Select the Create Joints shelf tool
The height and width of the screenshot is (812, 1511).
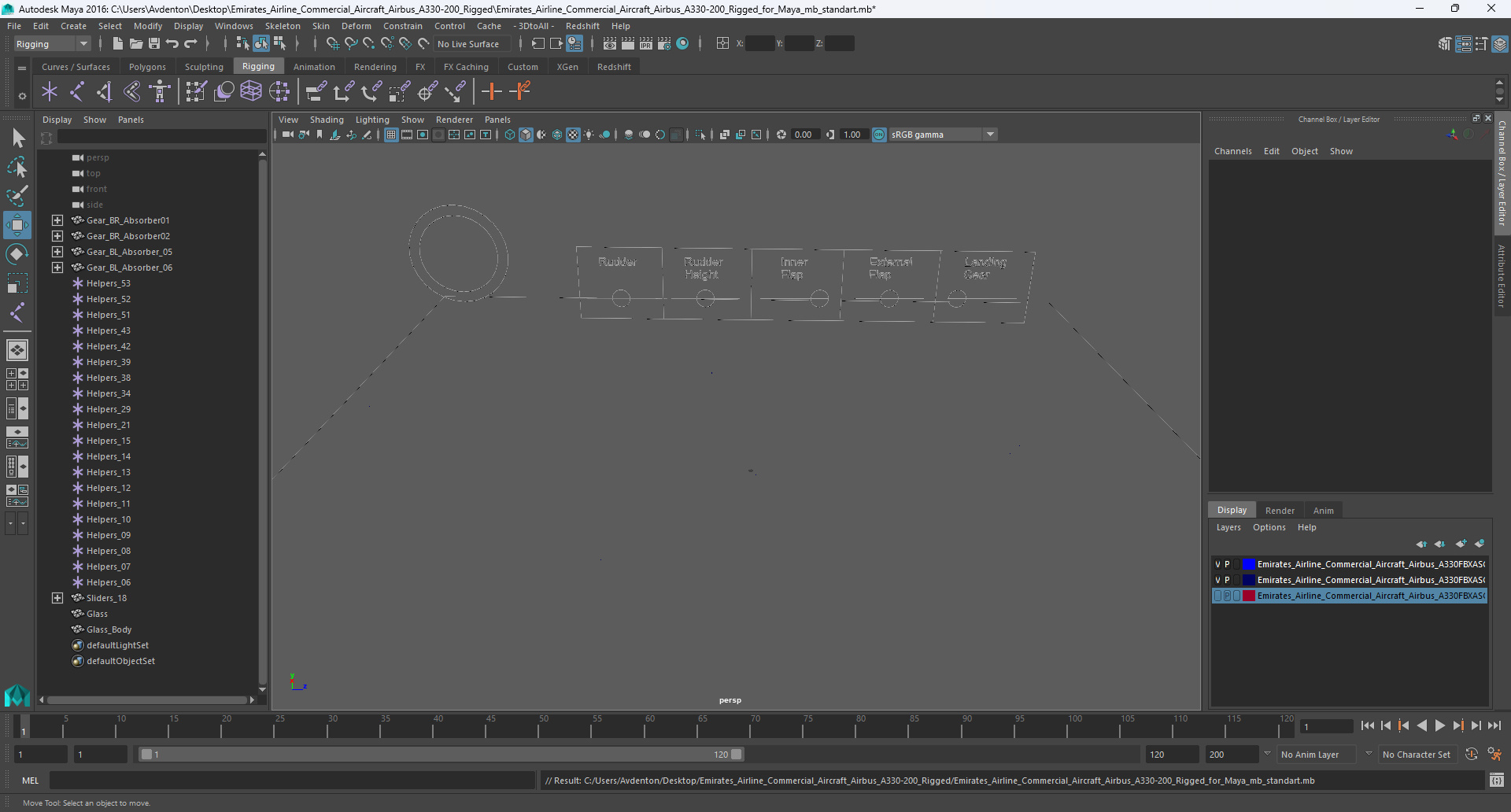(x=77, y=92)
